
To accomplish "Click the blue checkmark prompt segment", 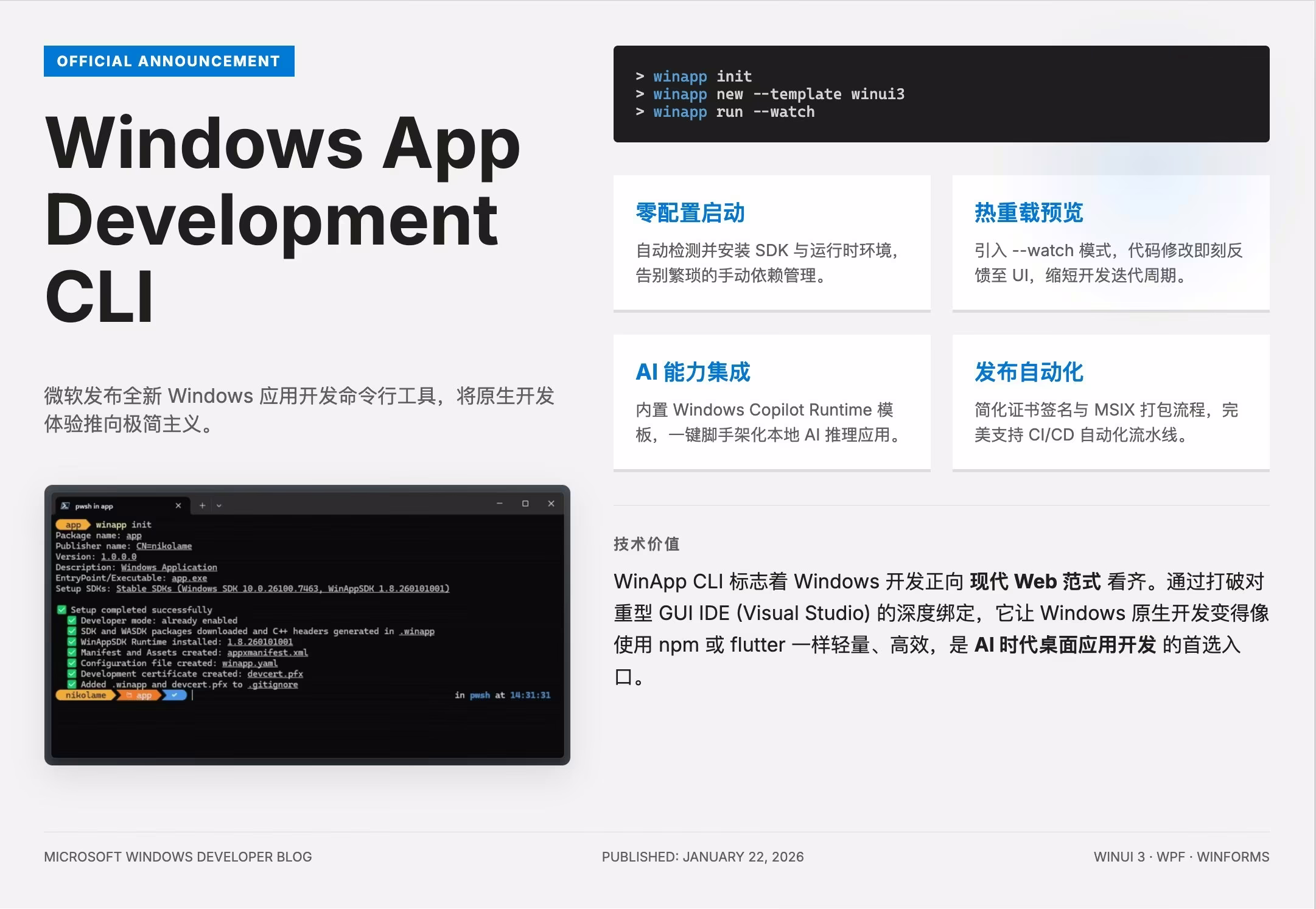I will tap(175, 695).
